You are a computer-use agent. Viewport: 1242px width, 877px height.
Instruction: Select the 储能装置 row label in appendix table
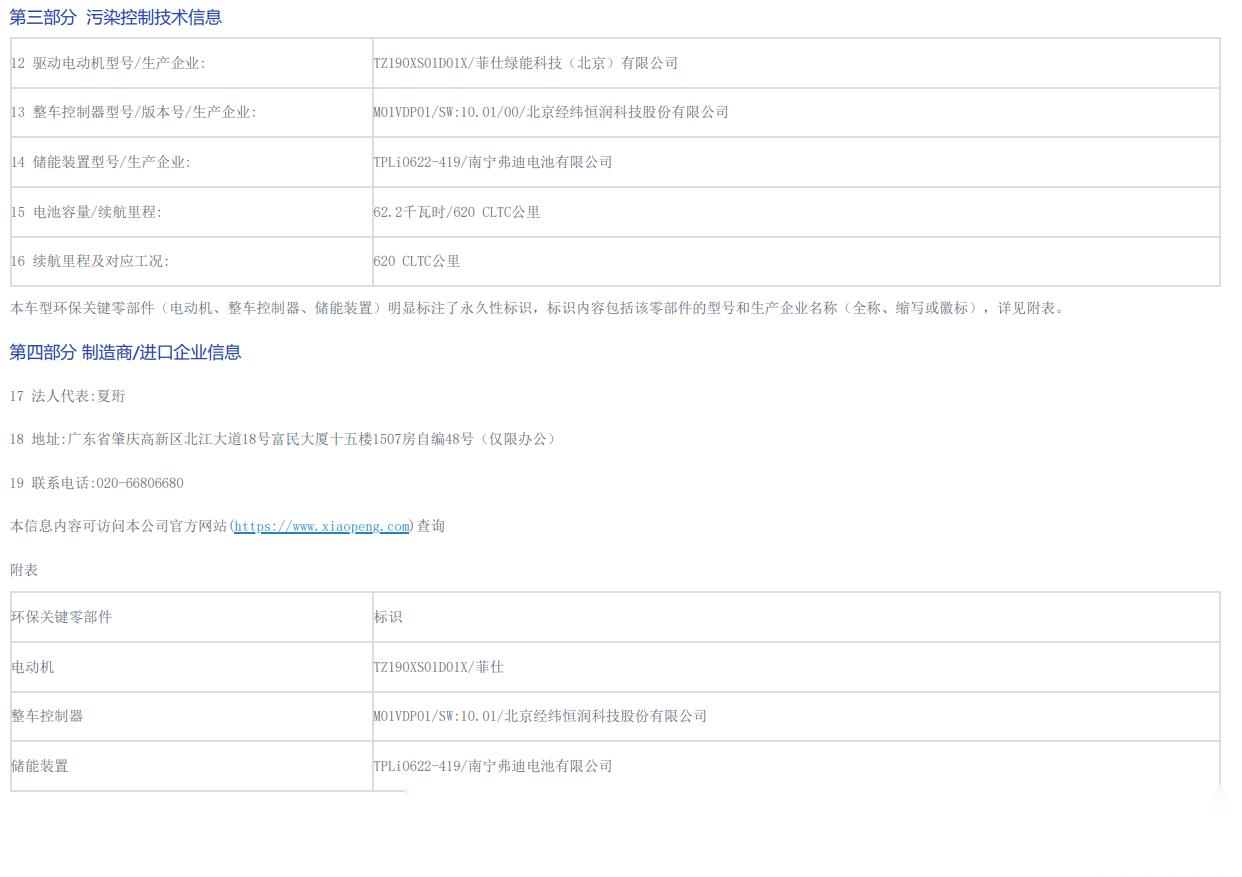click(40, 766)
